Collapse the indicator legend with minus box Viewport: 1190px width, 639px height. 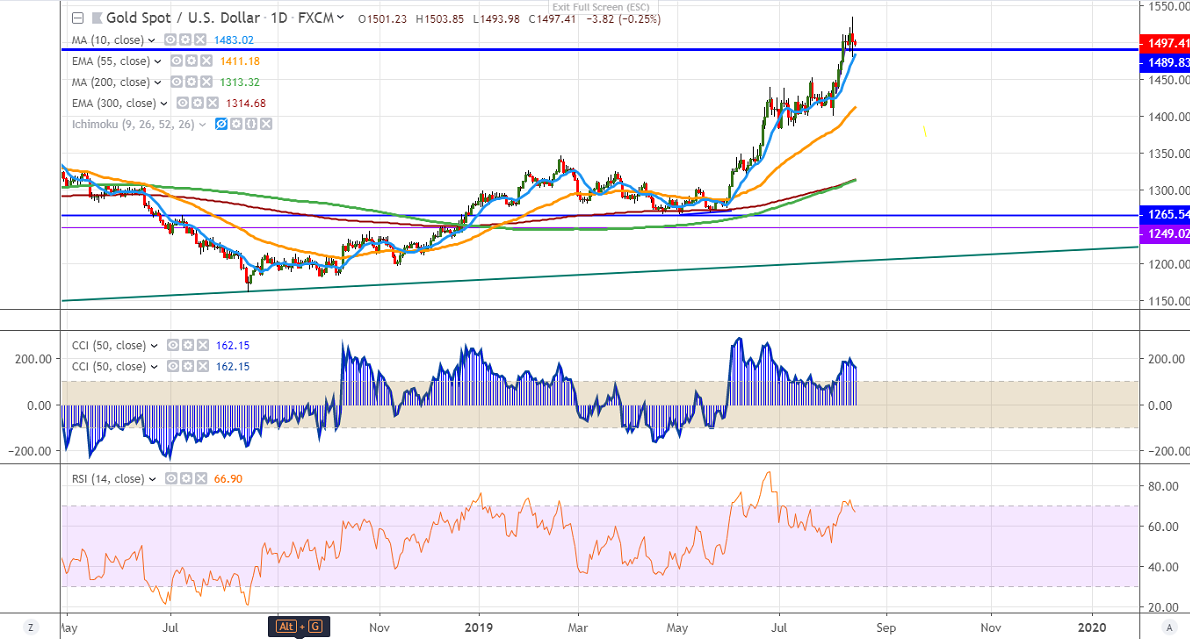coord(77,18)
